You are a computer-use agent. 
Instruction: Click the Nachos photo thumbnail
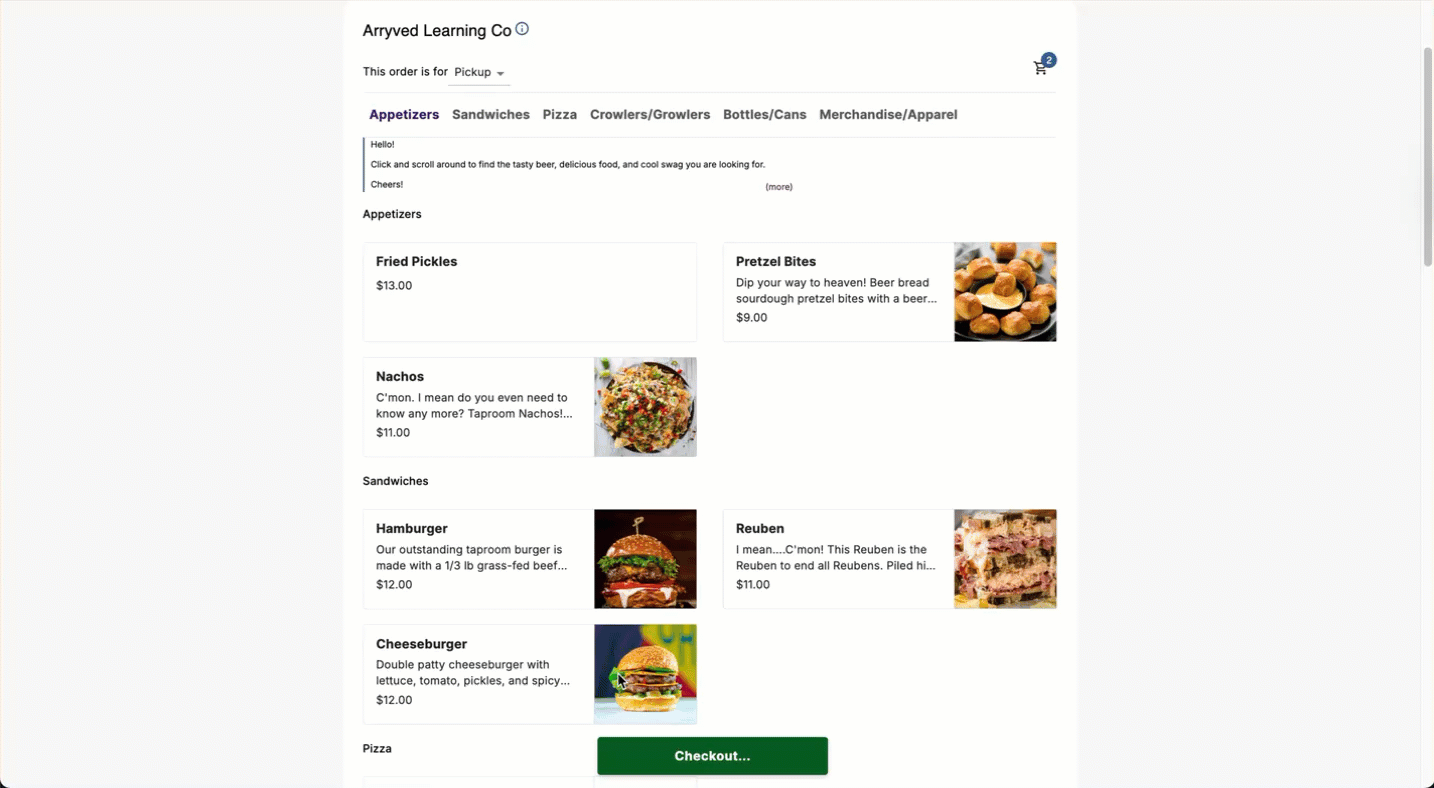(x=645, y=407)
